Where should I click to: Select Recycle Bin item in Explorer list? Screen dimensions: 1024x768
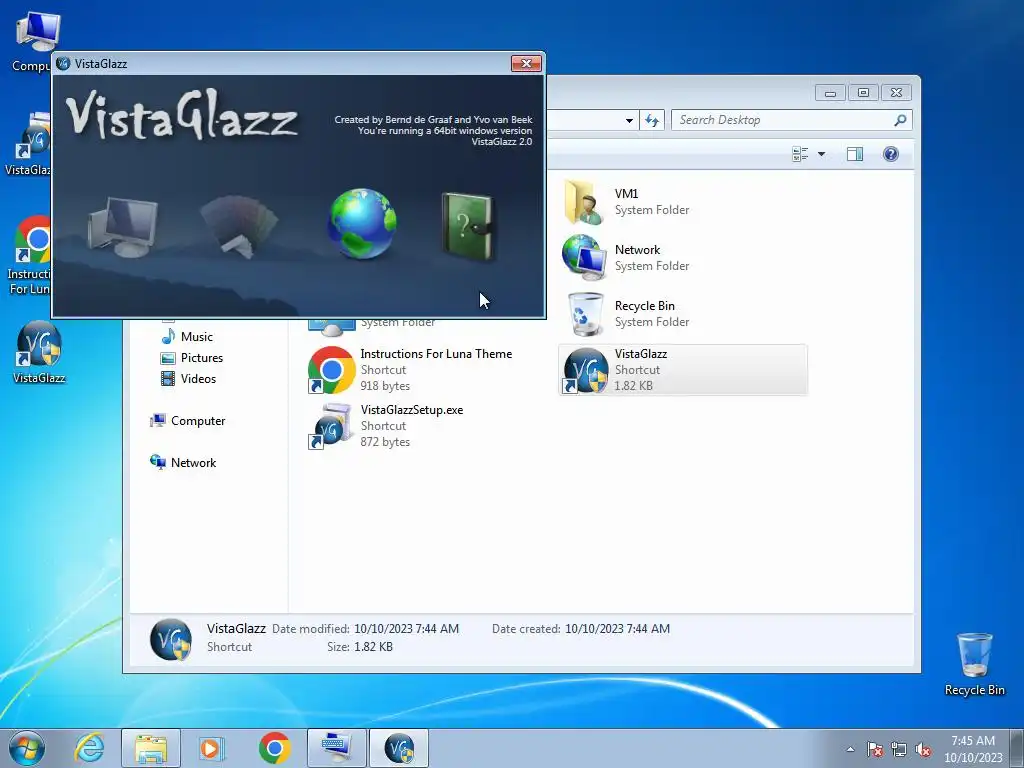coord(682,314)
